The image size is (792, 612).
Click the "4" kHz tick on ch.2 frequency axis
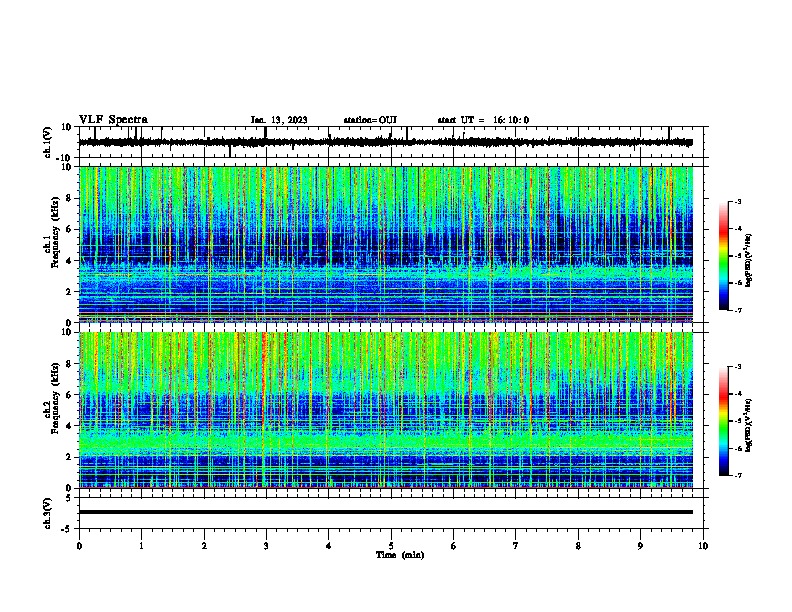click(70, 426)
